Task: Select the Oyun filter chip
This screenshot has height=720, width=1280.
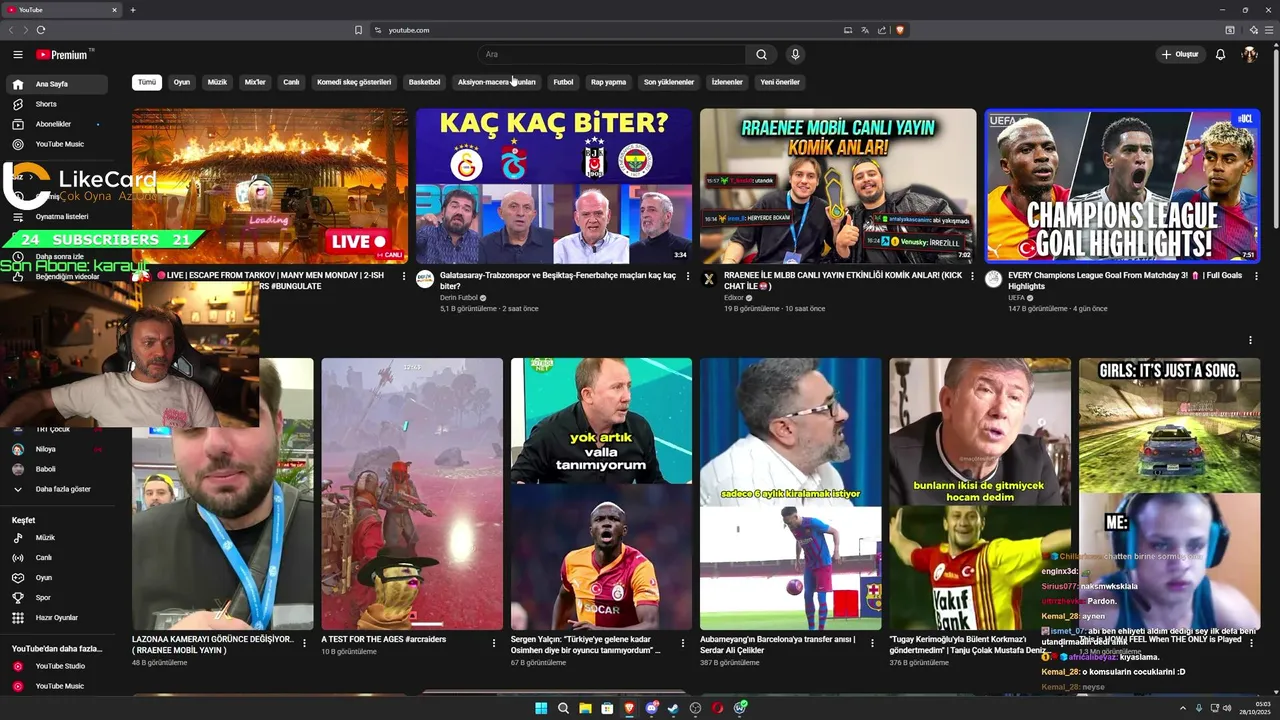Action: coord(182,82)
